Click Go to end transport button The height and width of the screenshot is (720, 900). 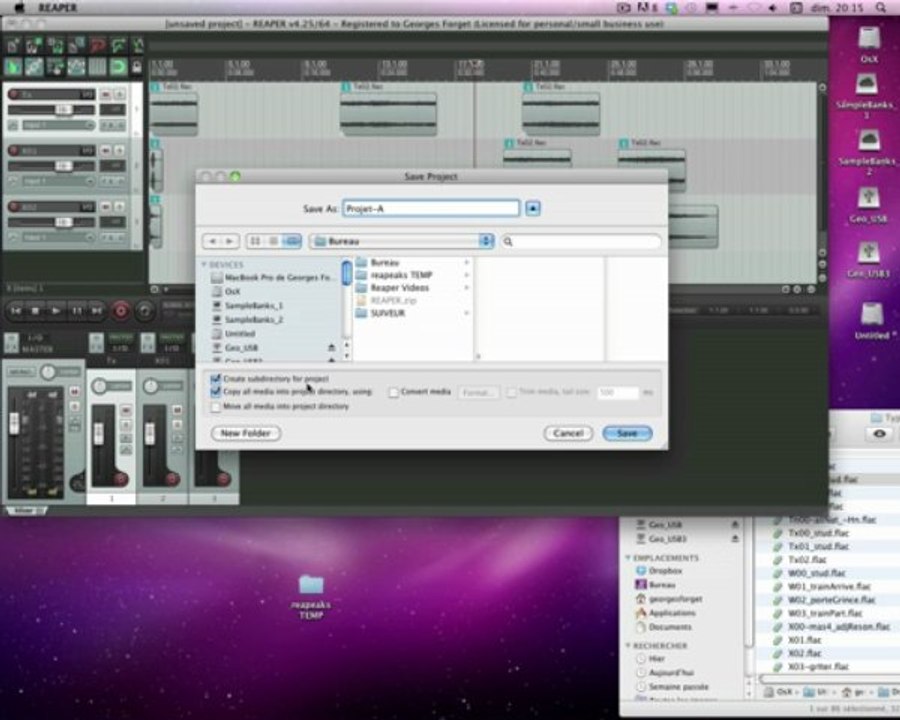[x=96, y=311]
